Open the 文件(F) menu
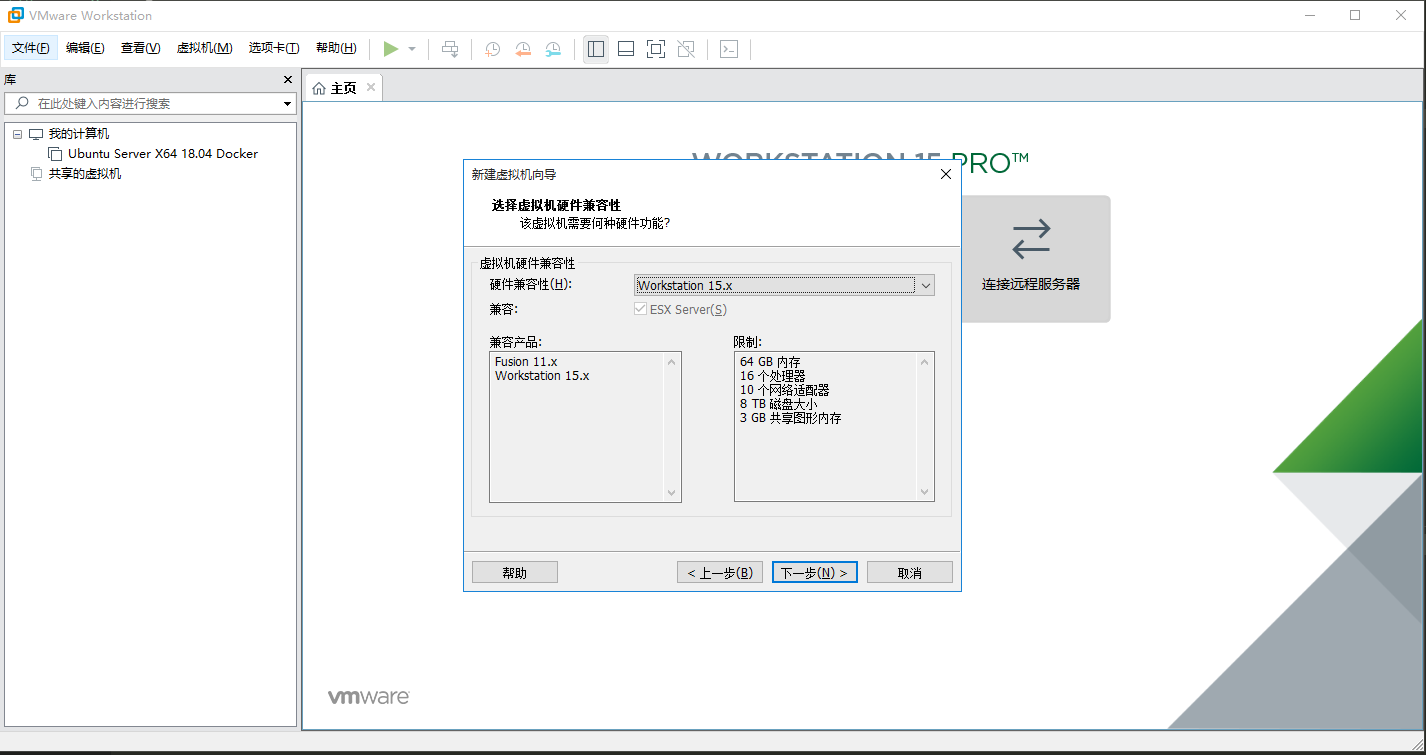 [31, 48]
